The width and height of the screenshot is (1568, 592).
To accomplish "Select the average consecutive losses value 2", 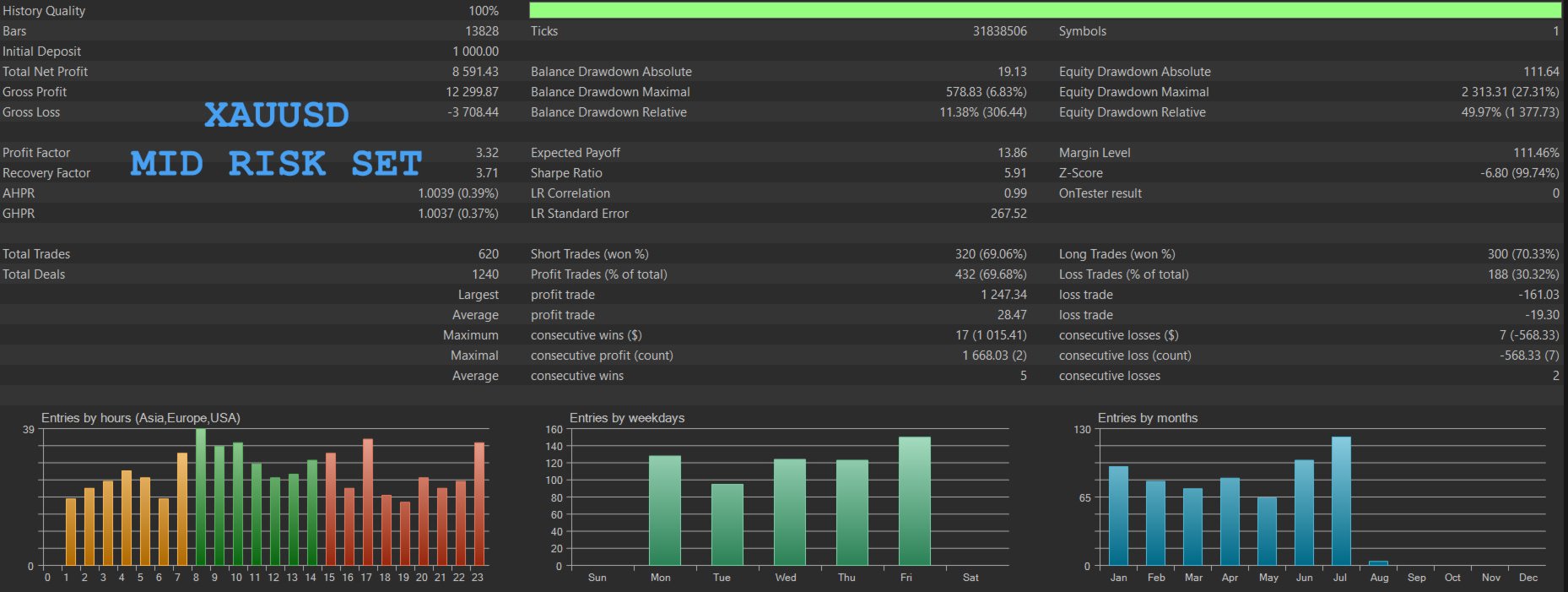I will [1556, 376].
